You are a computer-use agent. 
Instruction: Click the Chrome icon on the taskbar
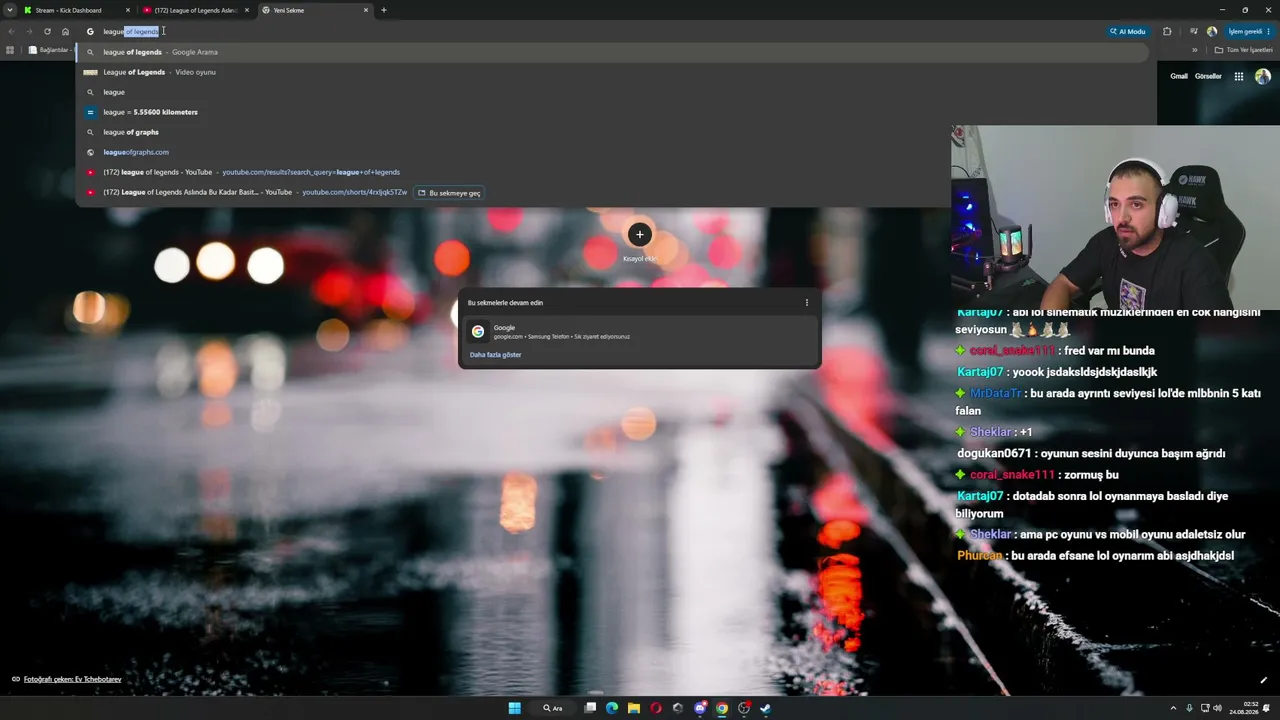tap(722, 708)
